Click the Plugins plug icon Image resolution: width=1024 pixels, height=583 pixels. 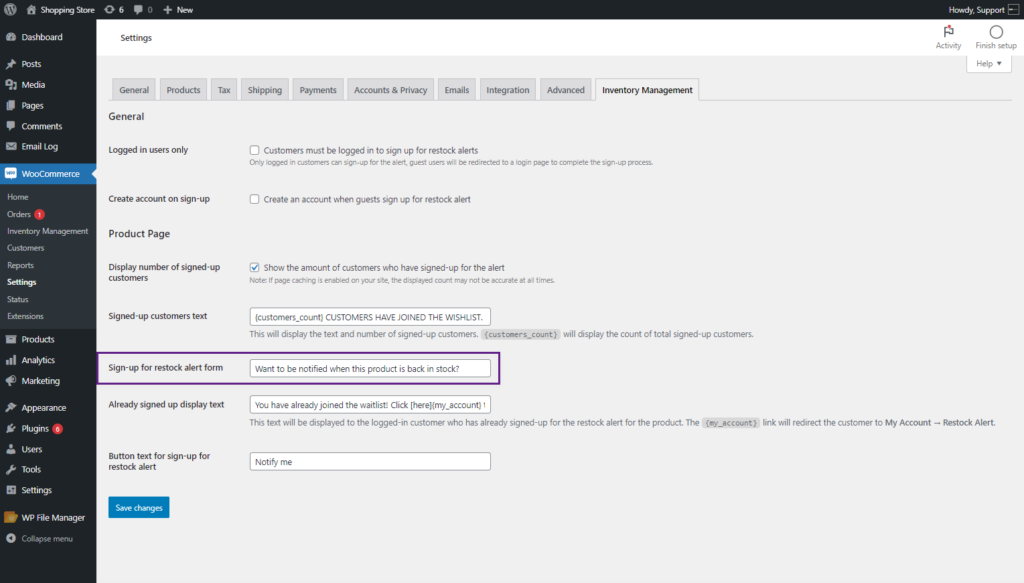11,428
